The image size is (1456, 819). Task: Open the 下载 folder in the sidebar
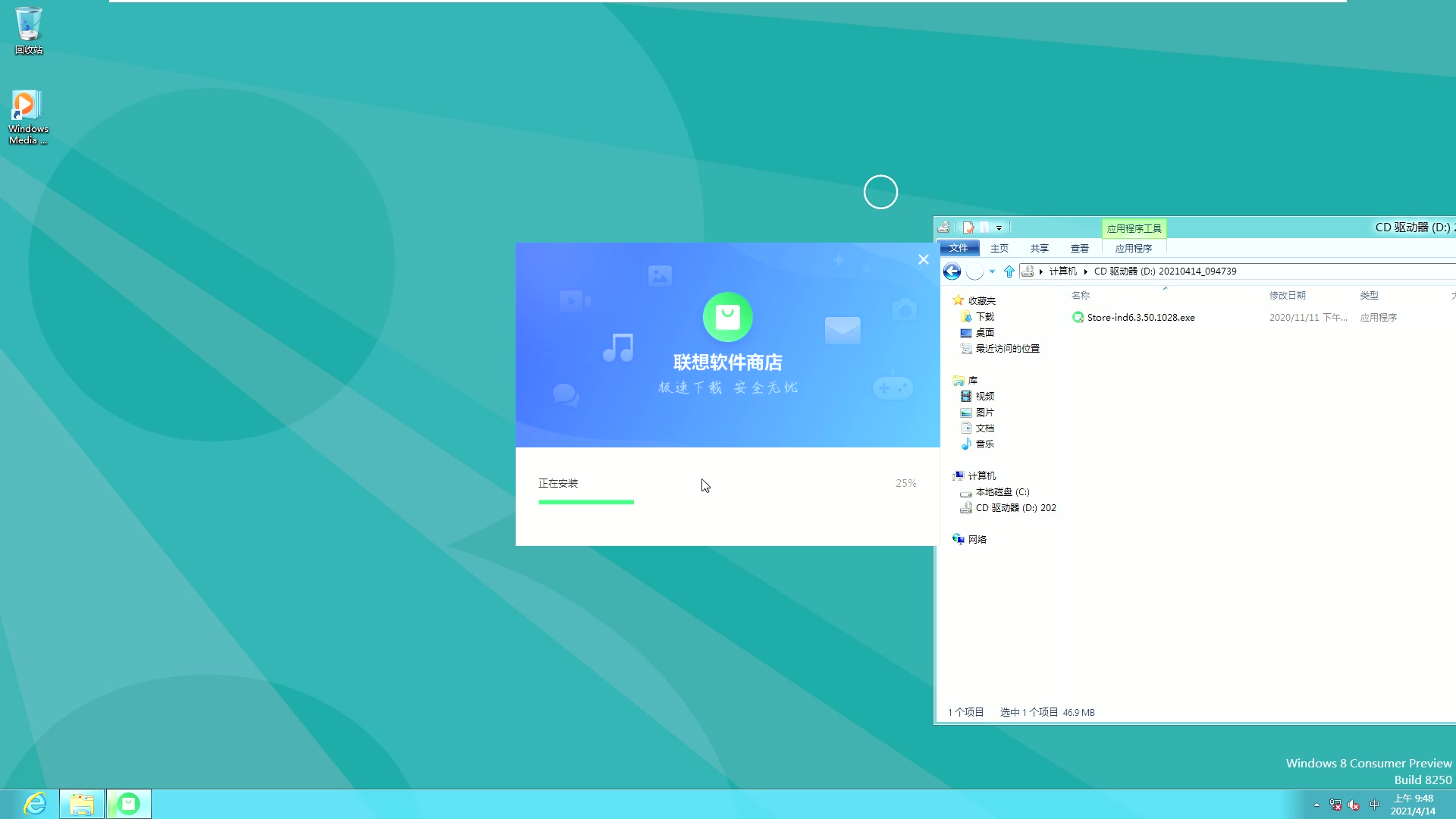click(984, 316)
